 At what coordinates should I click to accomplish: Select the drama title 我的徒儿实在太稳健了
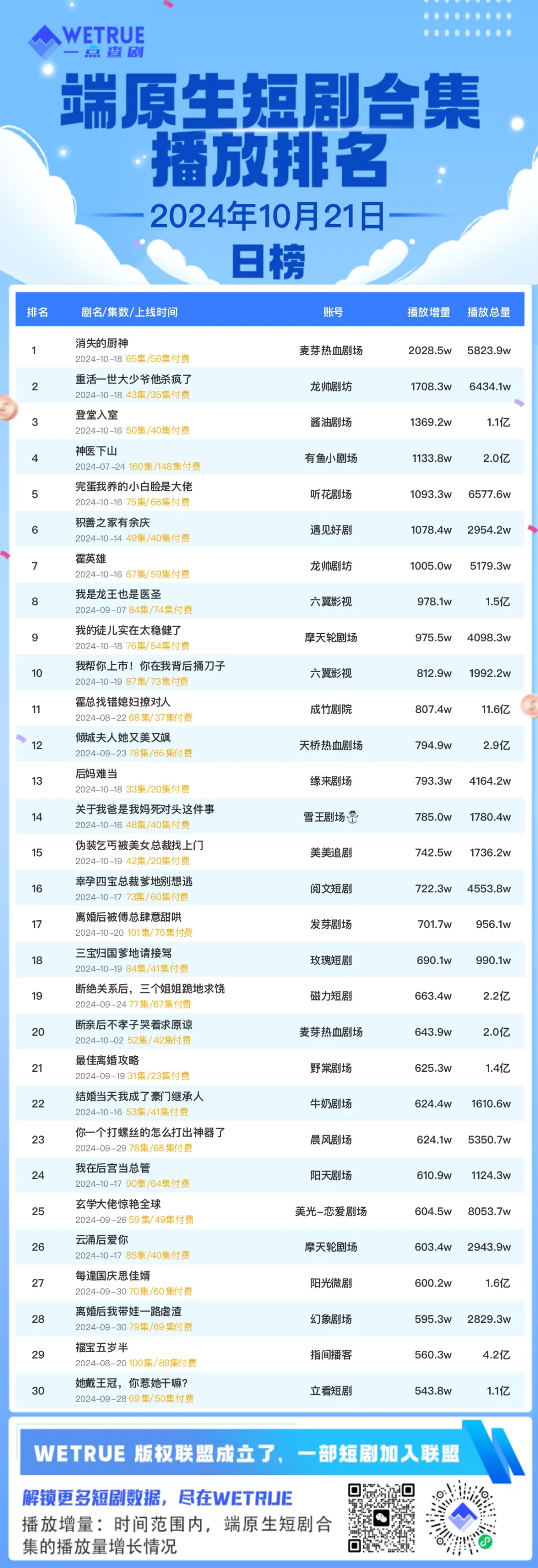[129, 630]
